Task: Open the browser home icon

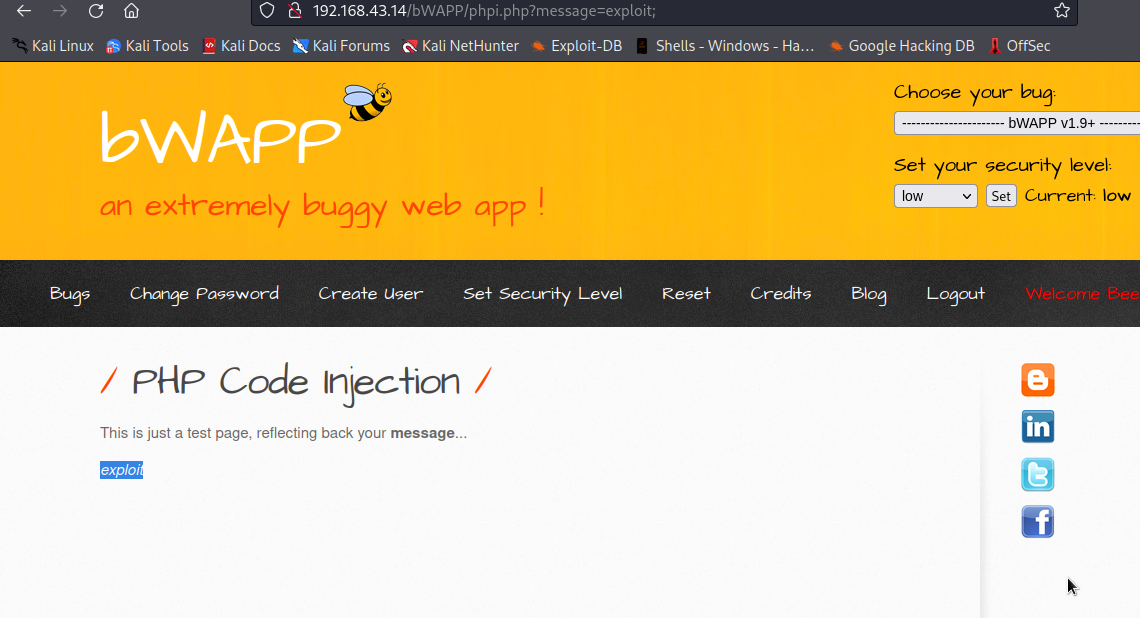Action: (x=131, y=11)
